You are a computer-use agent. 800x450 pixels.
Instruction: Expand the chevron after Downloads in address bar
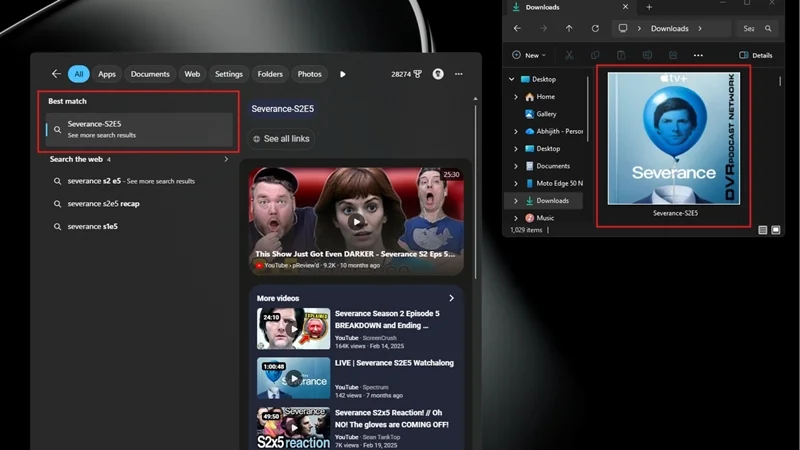point(699,29)
